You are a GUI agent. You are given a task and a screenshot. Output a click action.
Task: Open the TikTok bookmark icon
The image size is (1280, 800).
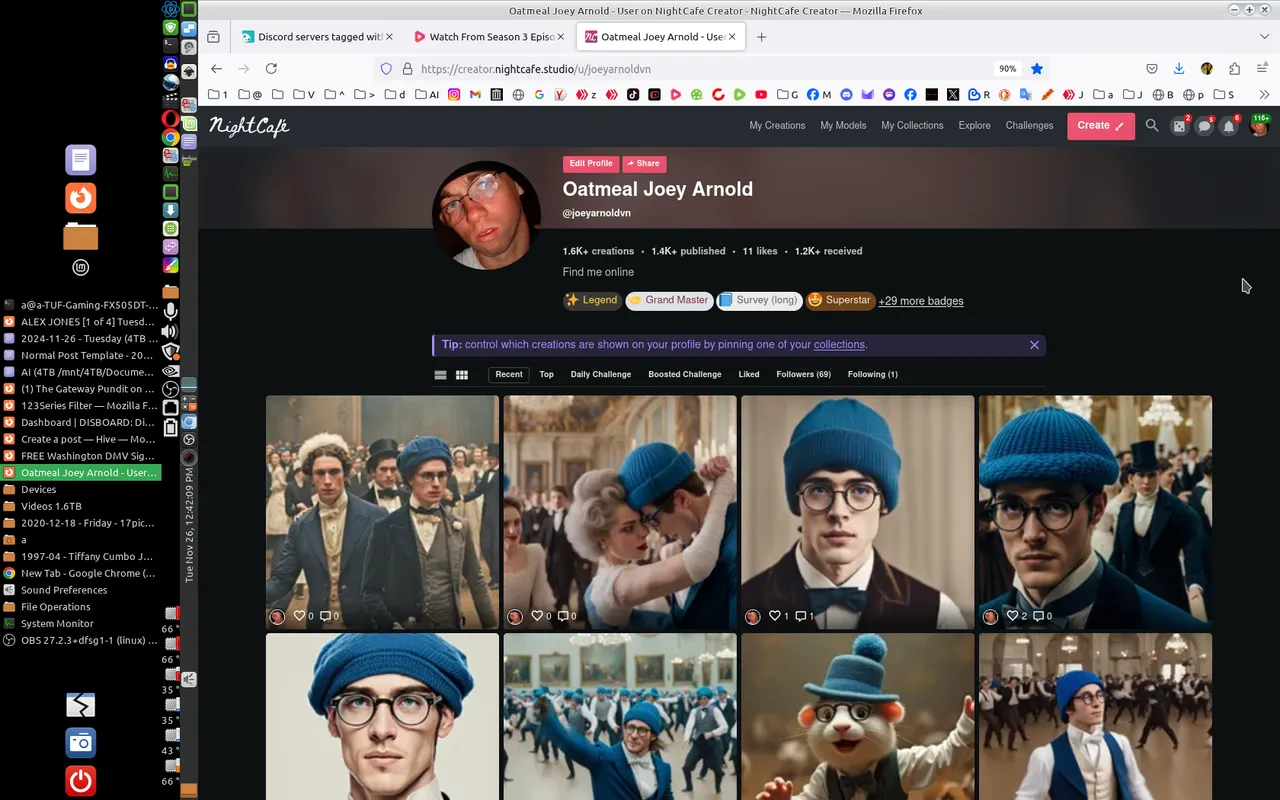point(633,95)
